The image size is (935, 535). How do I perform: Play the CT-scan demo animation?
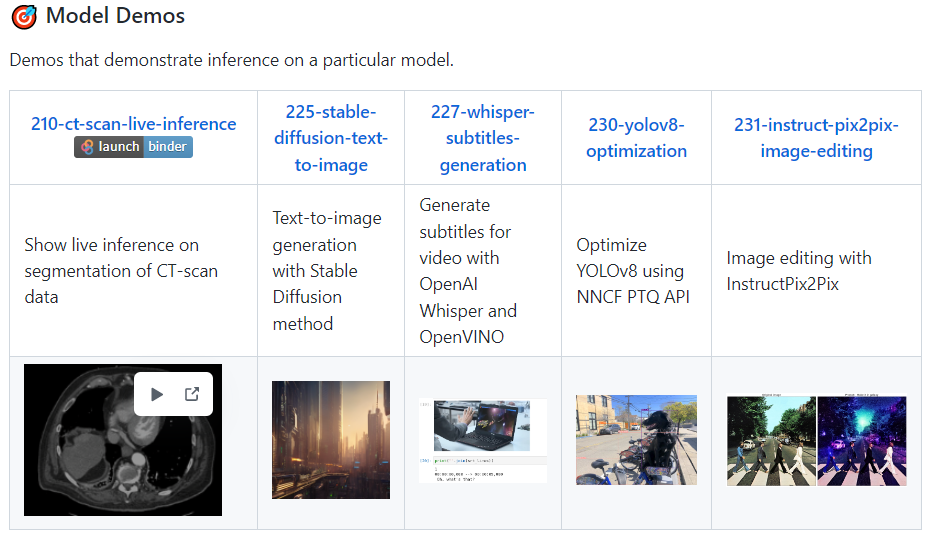[156, 394]
